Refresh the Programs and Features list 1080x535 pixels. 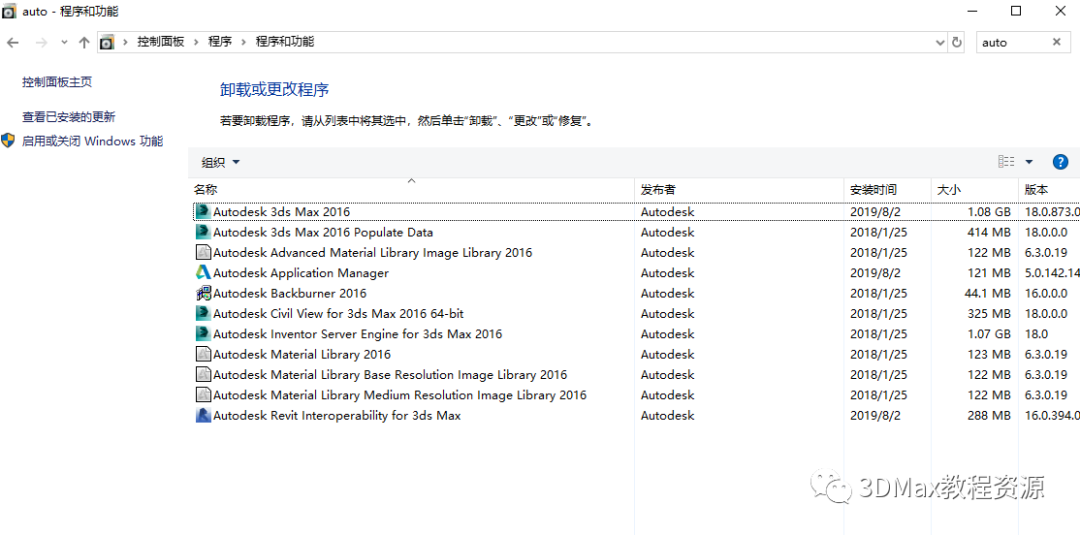957,43
